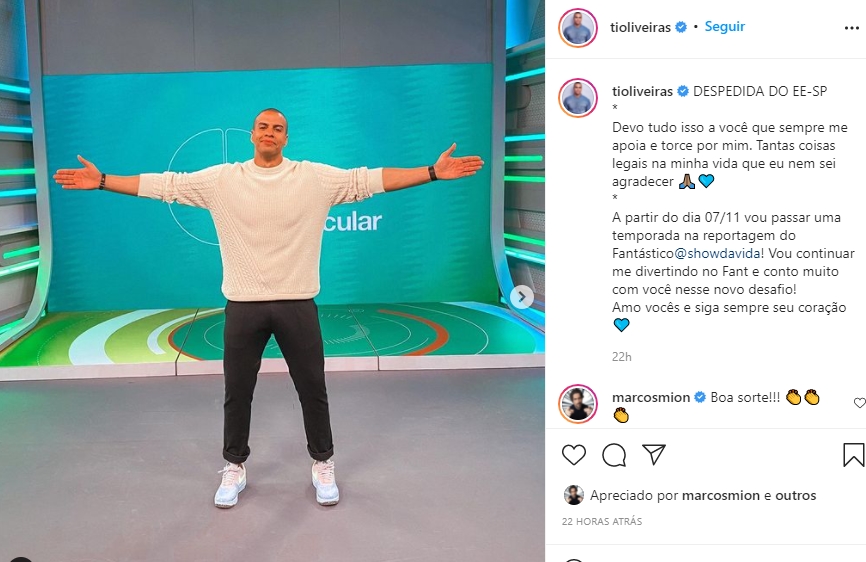
Task: Click the @showdavida mention link
Action: (718, 253)
